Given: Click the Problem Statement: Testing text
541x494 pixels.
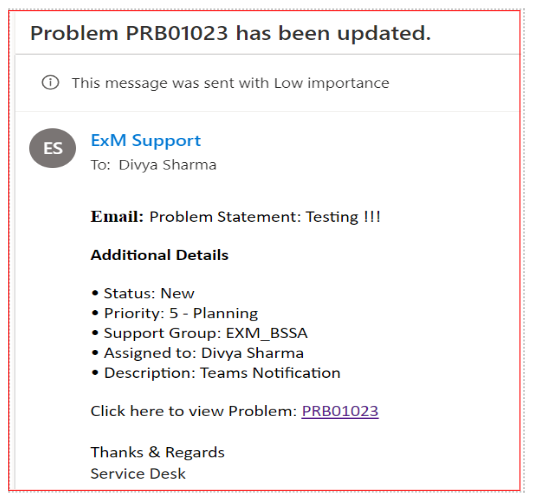Looking at the screenshot, I should [265, 217].
